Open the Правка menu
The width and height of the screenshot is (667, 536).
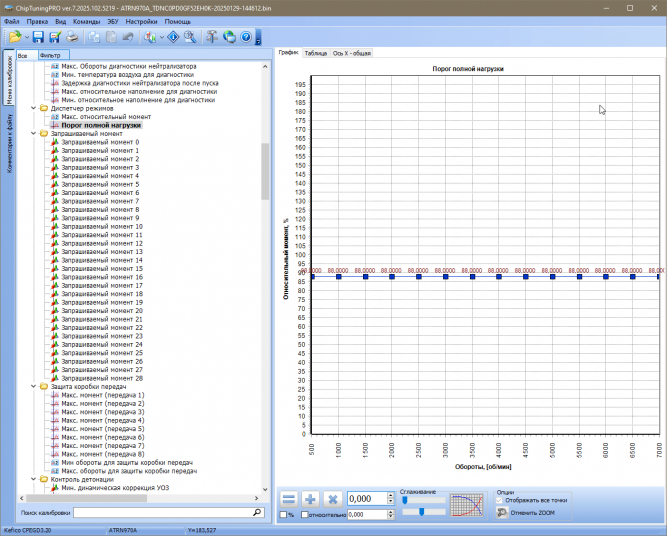[37, 21]
